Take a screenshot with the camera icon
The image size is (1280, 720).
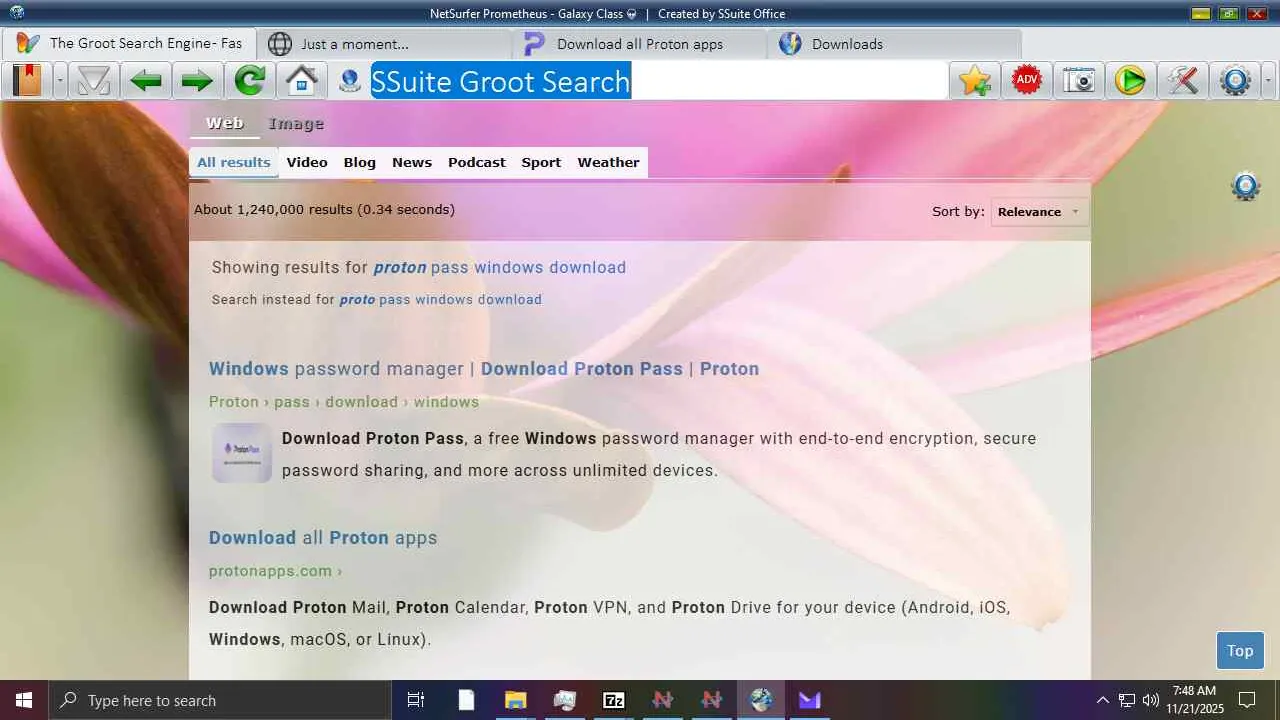pyautogui.click(x=1079, y=80)
